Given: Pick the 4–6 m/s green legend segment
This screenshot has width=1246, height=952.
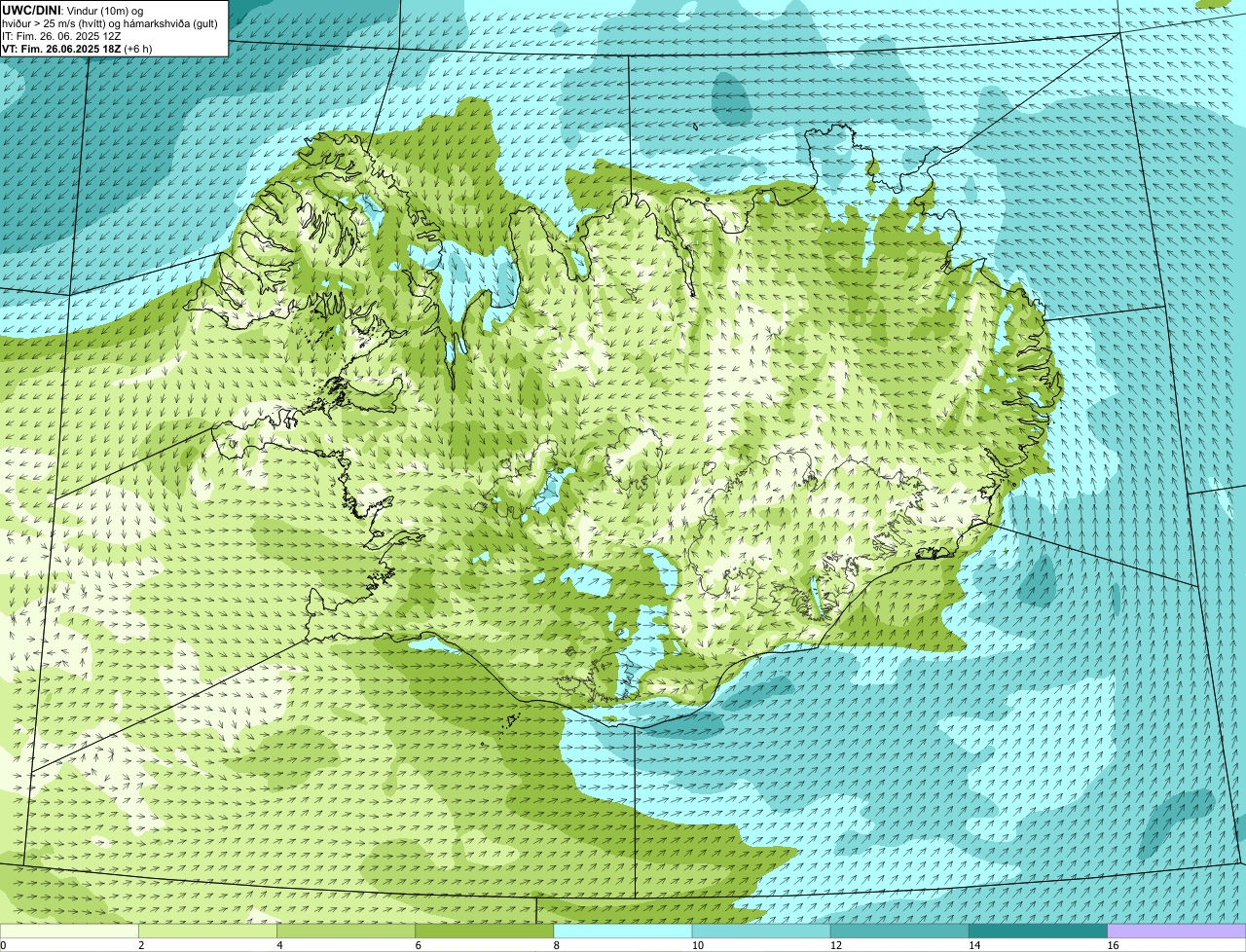Looking at the screenshot, I should [346, 931].
